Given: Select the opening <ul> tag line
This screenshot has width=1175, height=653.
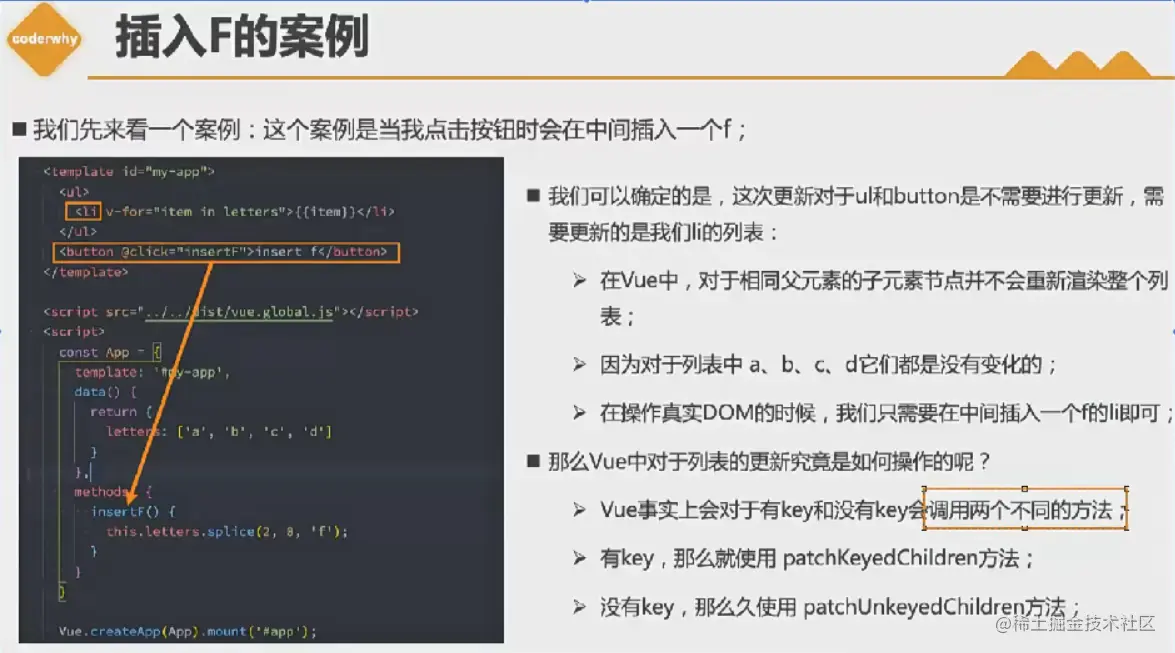Looking at the screenshot, I should click(x=74, y=192).
